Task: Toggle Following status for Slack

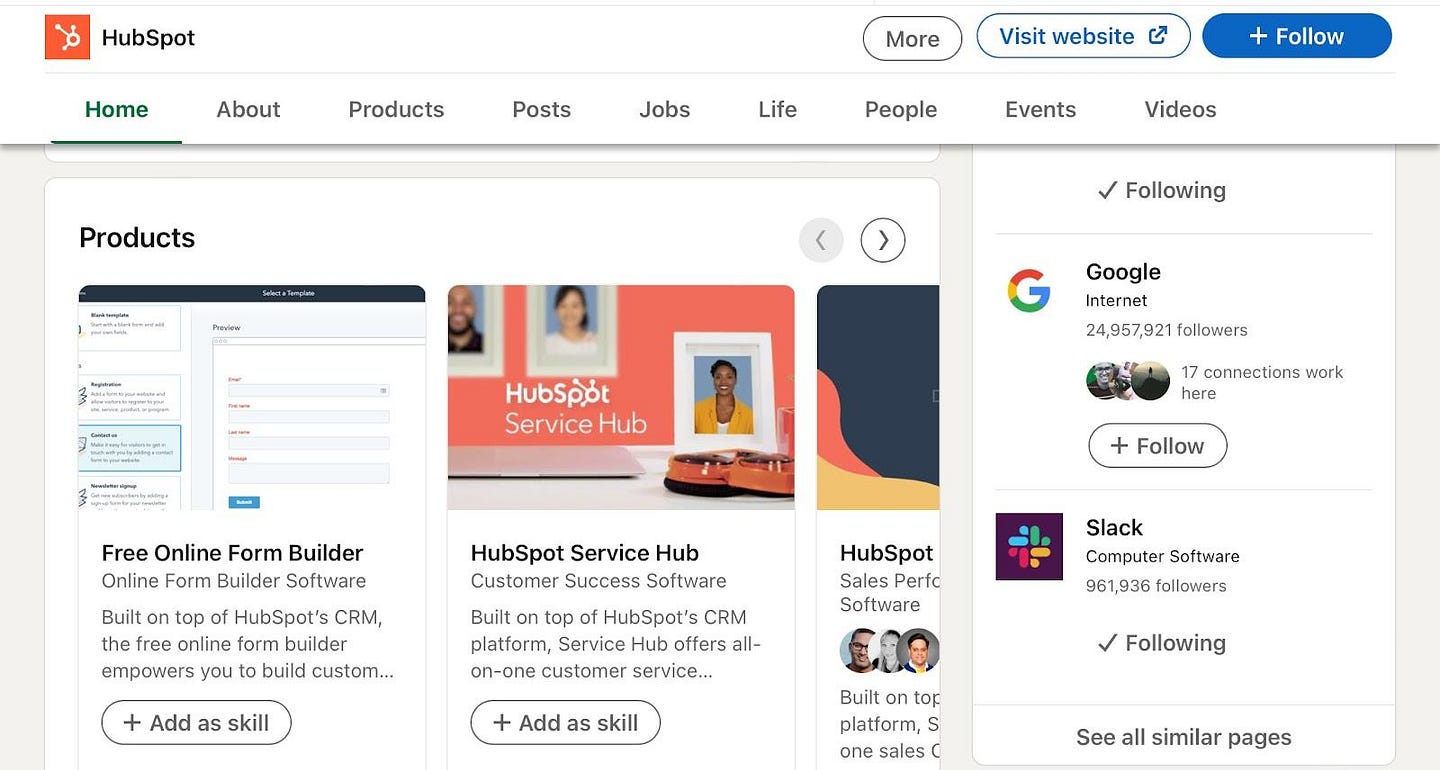Action: click(x=1161, y=643)
